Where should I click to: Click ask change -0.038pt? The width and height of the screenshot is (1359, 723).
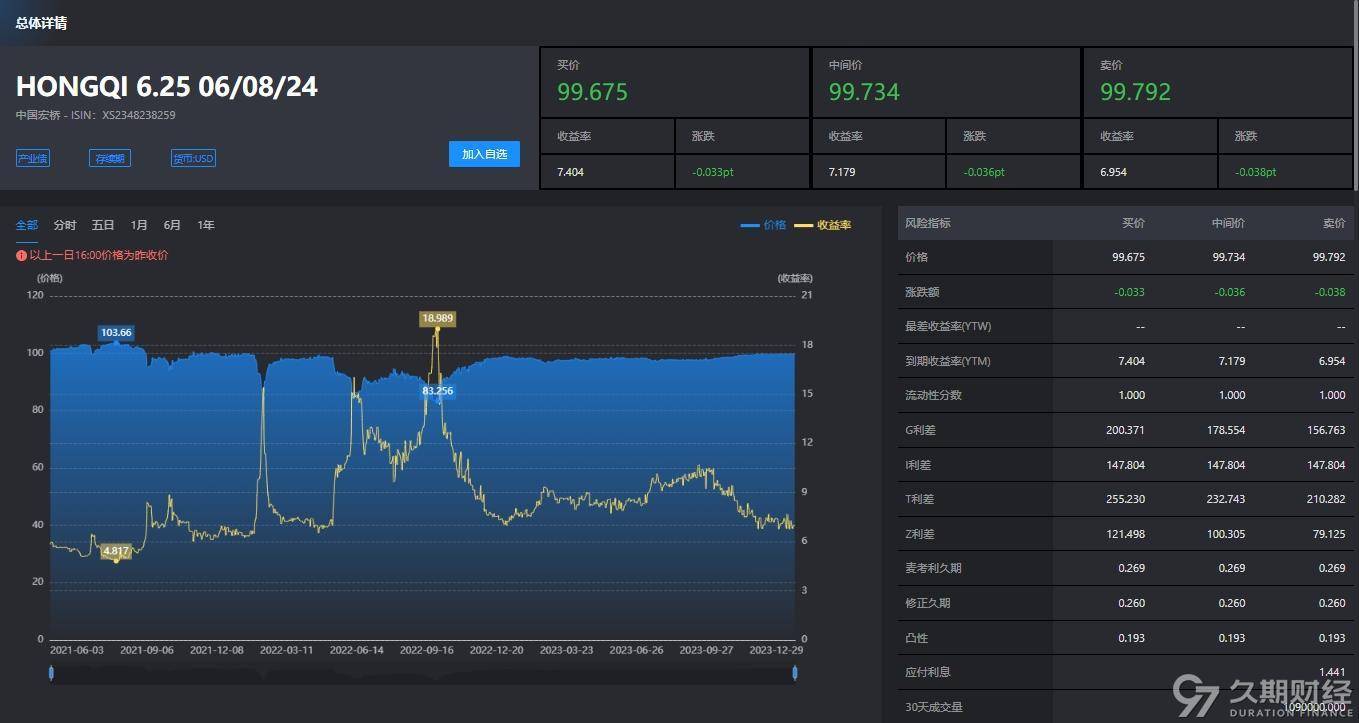coord(1256,172)
